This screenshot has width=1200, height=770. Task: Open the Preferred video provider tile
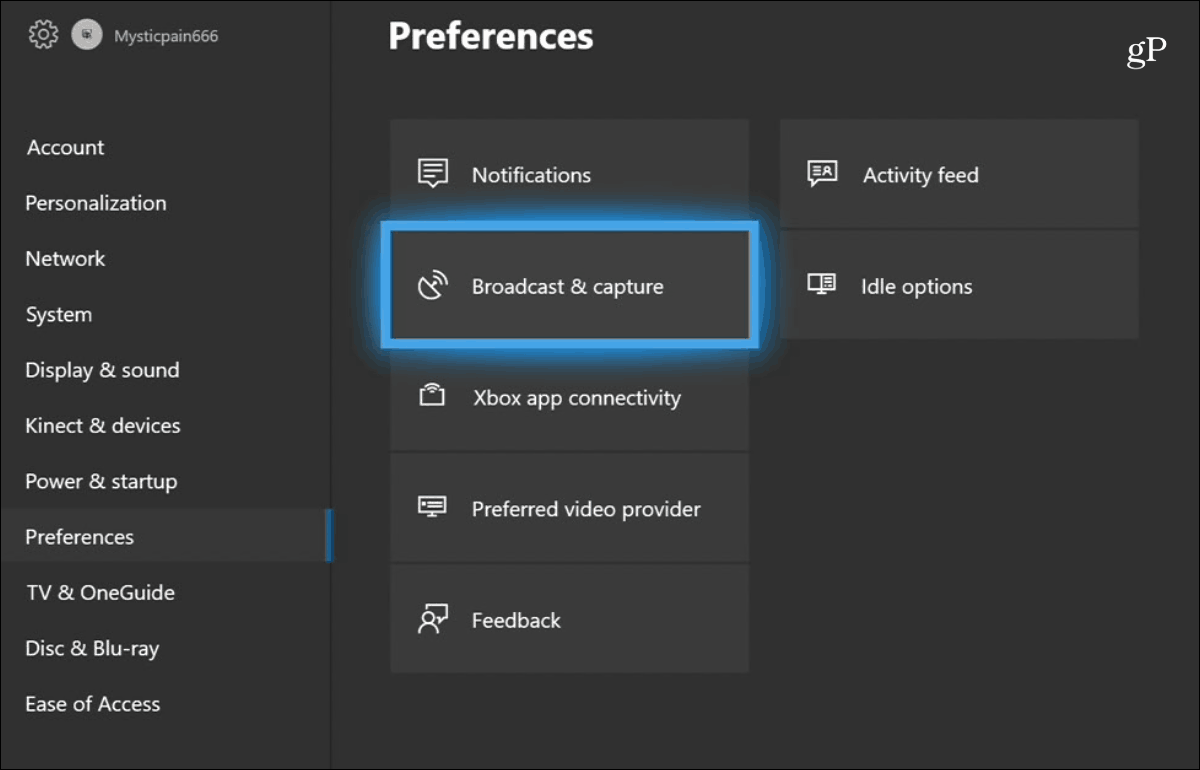569,508
